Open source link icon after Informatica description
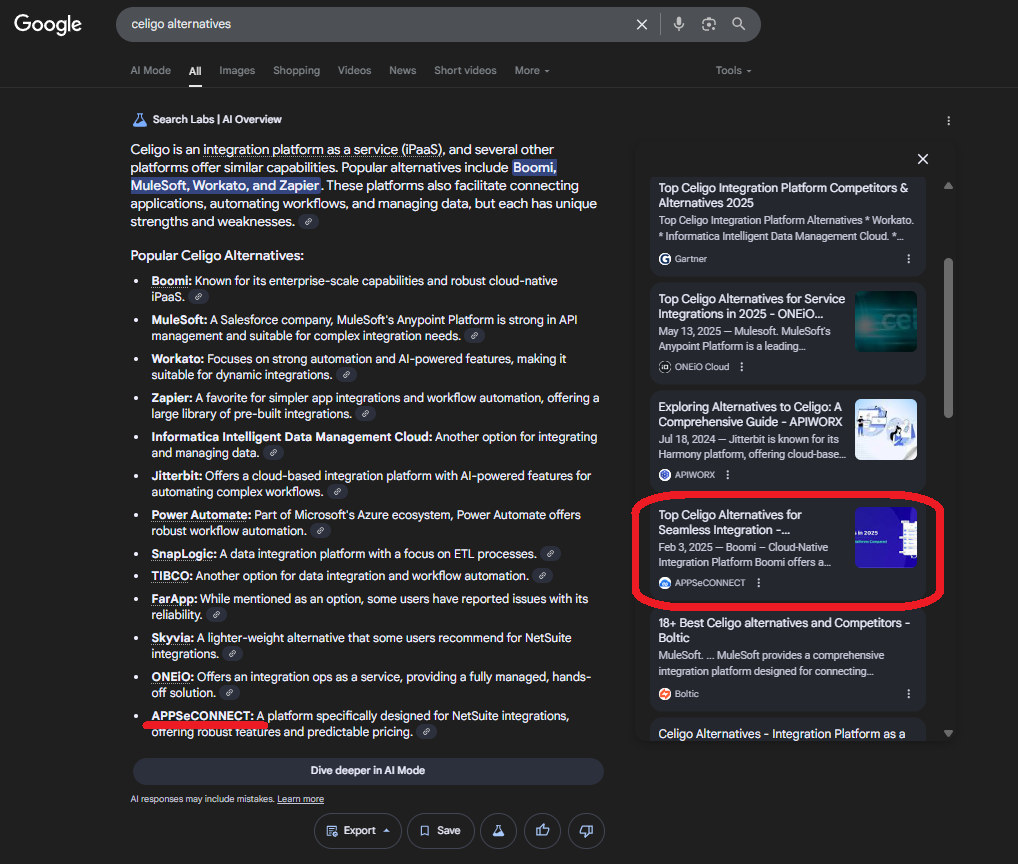This screenshot has height=864, width=1018. (273, 452)
